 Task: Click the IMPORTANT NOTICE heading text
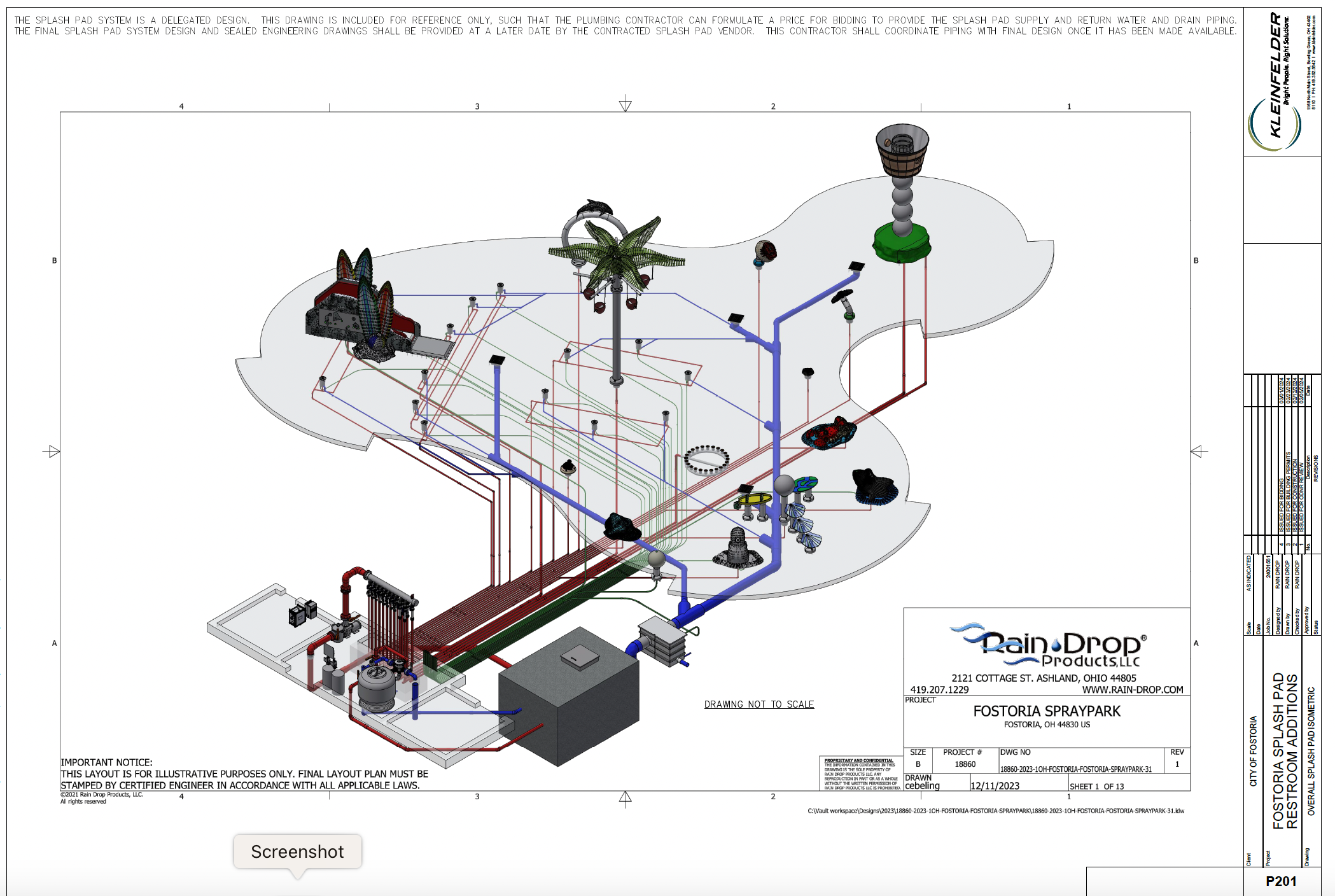(x=106, y=762)
